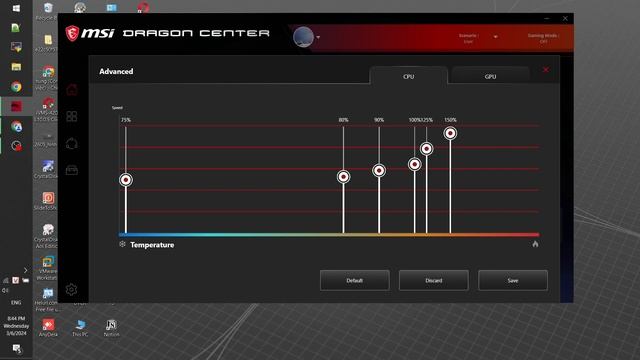Click the Advanced panel title

tap(116, 71)
